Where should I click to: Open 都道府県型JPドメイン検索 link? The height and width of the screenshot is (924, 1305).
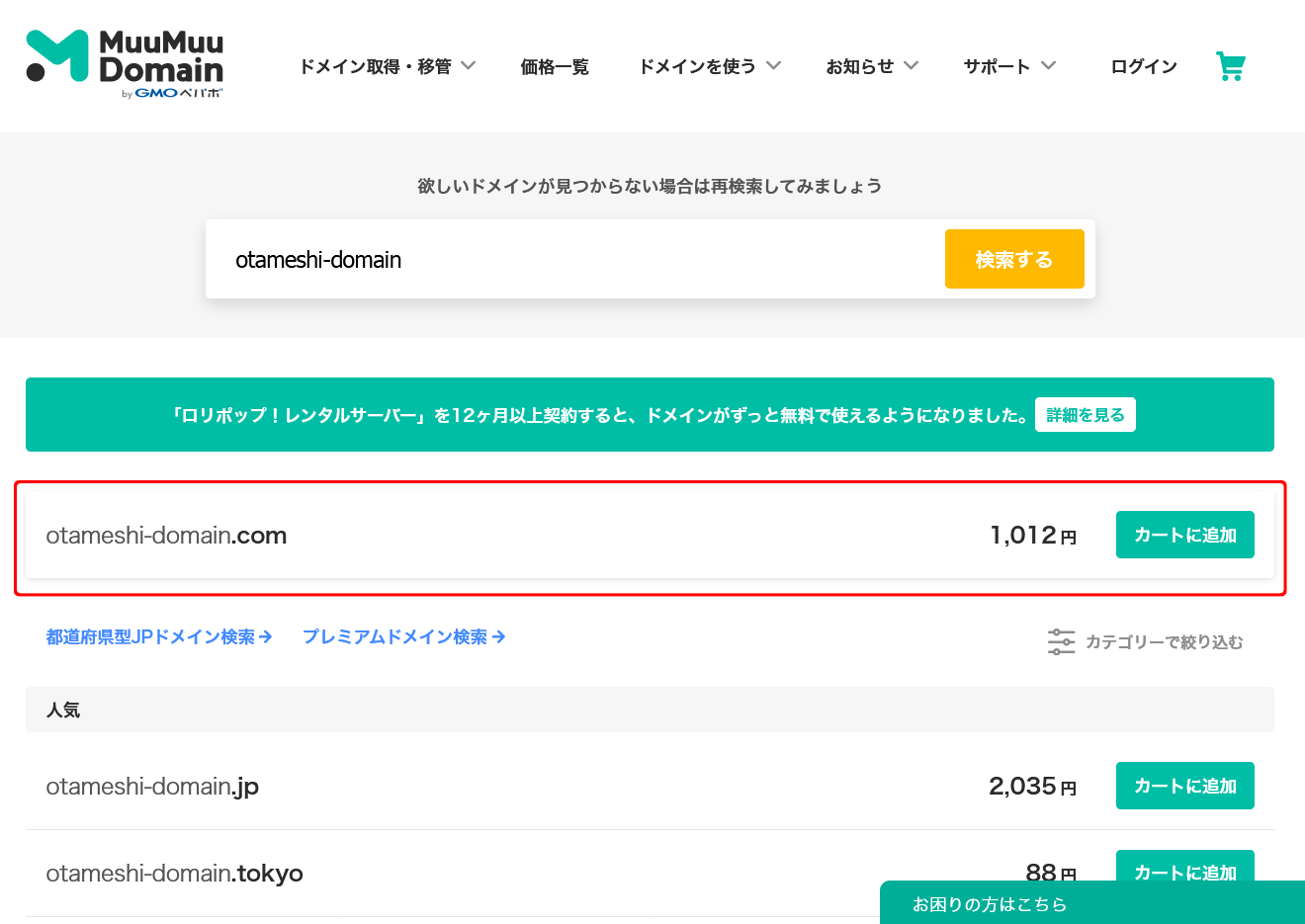click(x=158, y=637)
